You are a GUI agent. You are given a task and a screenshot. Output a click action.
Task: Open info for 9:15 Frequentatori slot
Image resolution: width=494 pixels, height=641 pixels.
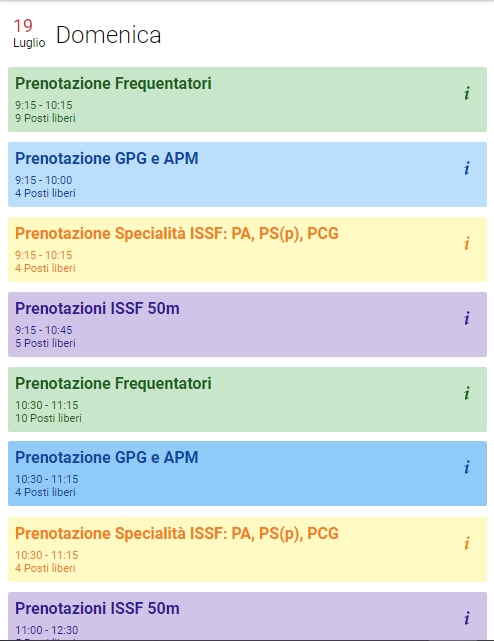click(467, 93)
